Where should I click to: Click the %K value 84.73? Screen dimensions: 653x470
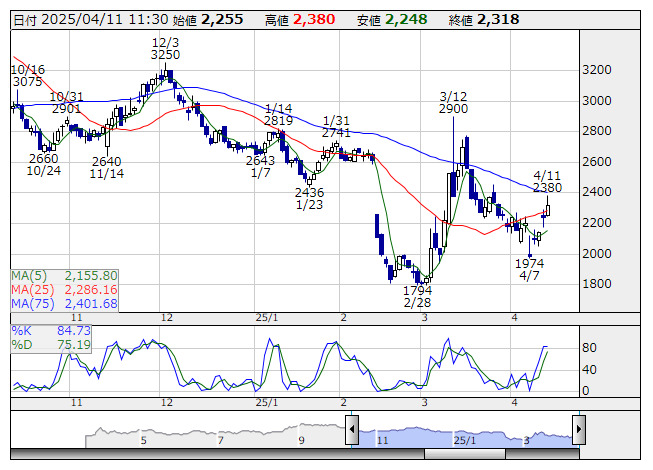point(74,331)
